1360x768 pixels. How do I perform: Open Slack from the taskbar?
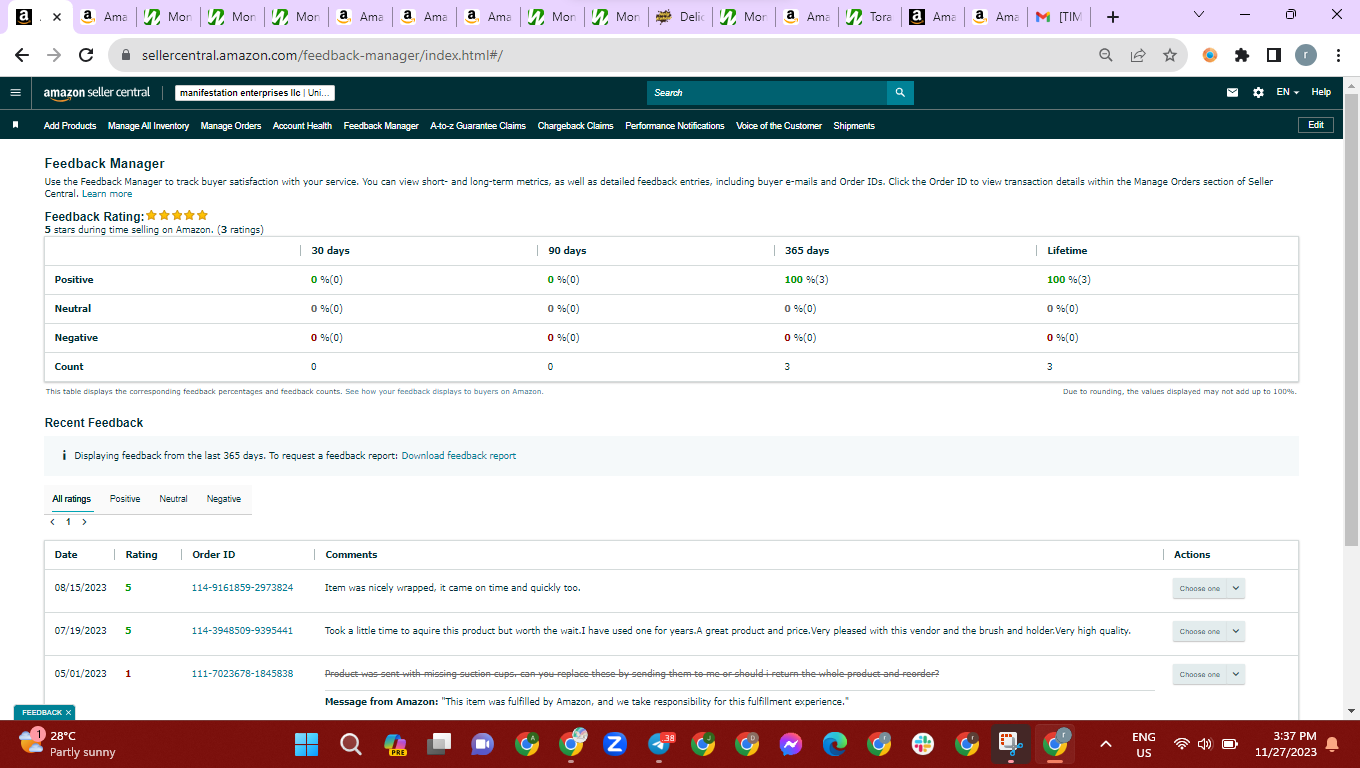pyautogui.click(x=923, y=744)
